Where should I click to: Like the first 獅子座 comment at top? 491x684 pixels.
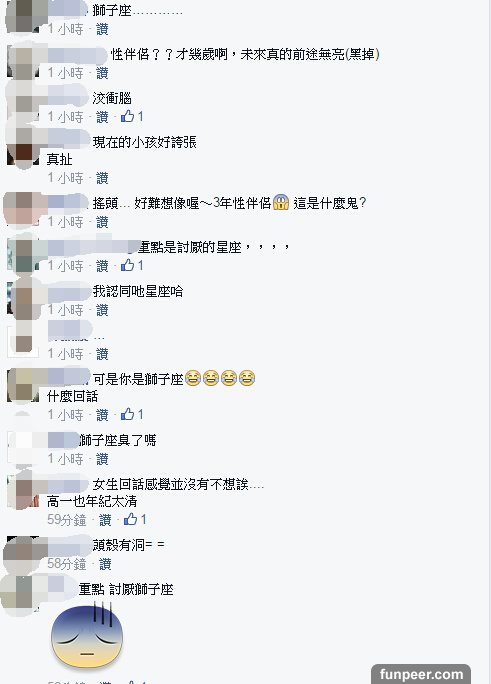pos(102,29)
